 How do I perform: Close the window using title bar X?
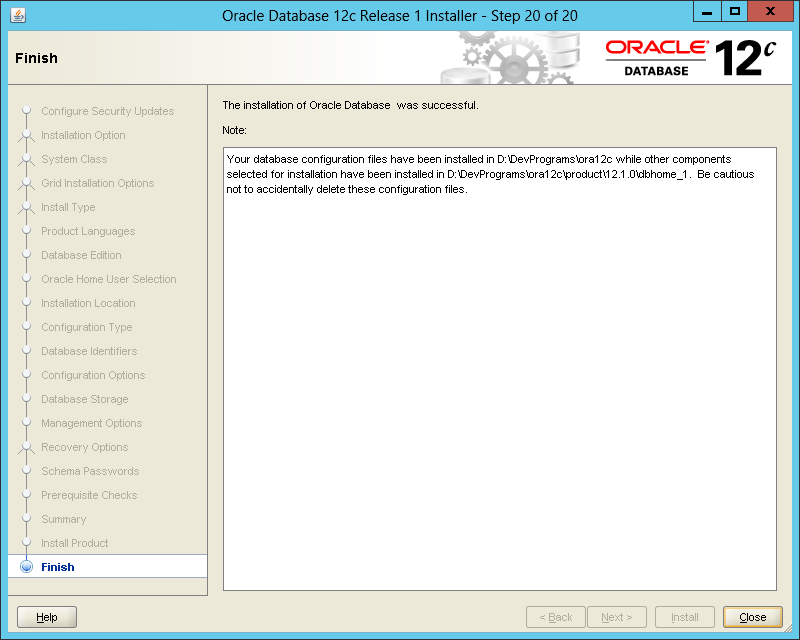click(x=770, y=11)
